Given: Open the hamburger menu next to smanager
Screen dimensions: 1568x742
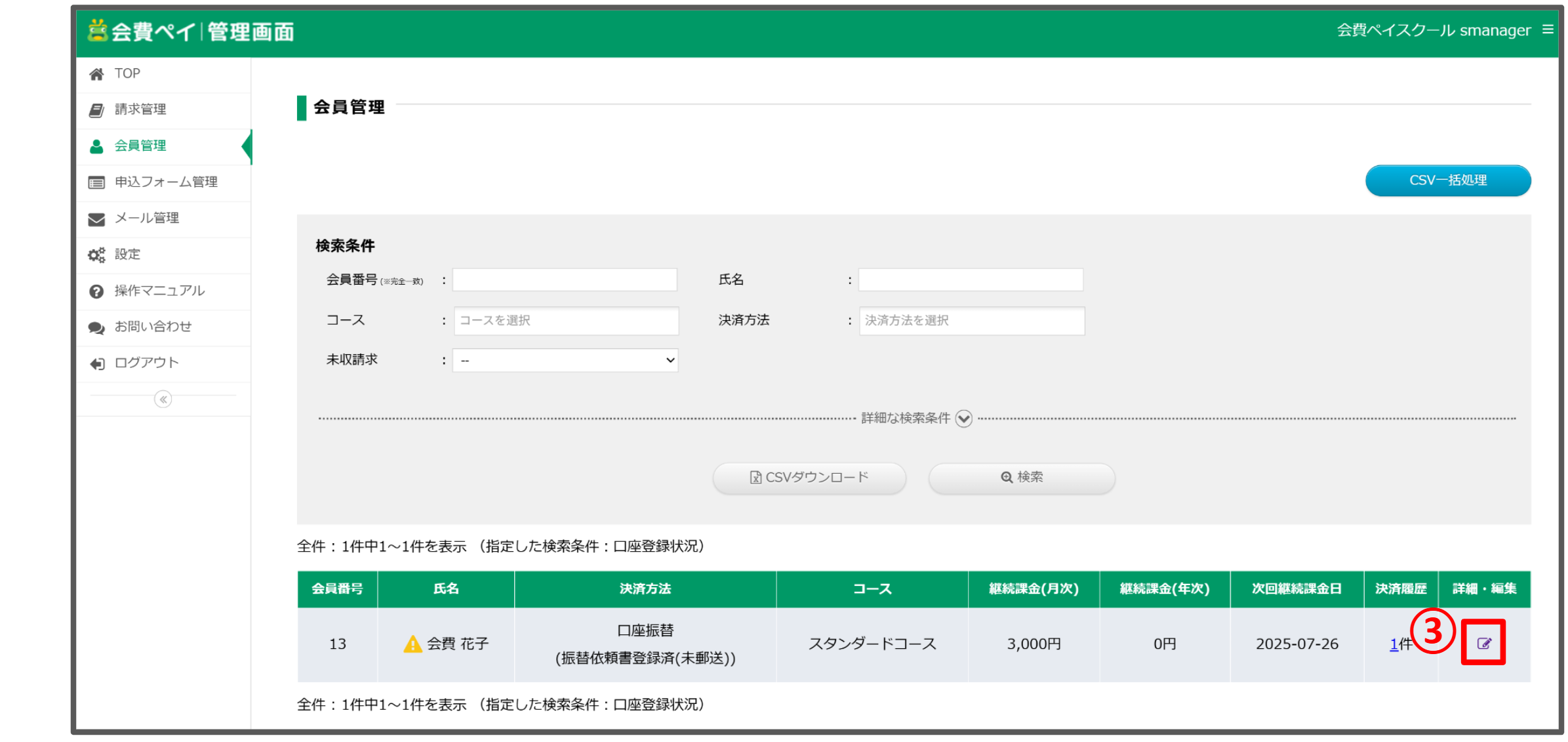Looking at the screenshot, I should pyautogui.click(x=1548, y=30).
